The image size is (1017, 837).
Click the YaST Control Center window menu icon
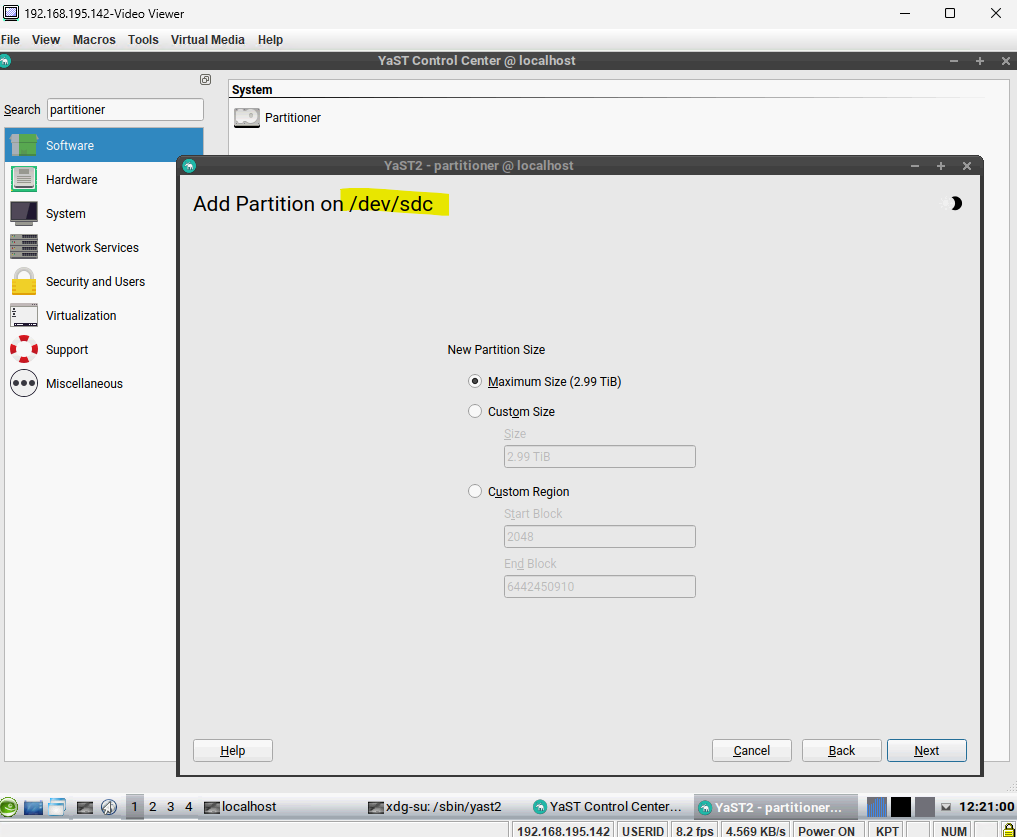pyautogui.click(x=6, y=62)
